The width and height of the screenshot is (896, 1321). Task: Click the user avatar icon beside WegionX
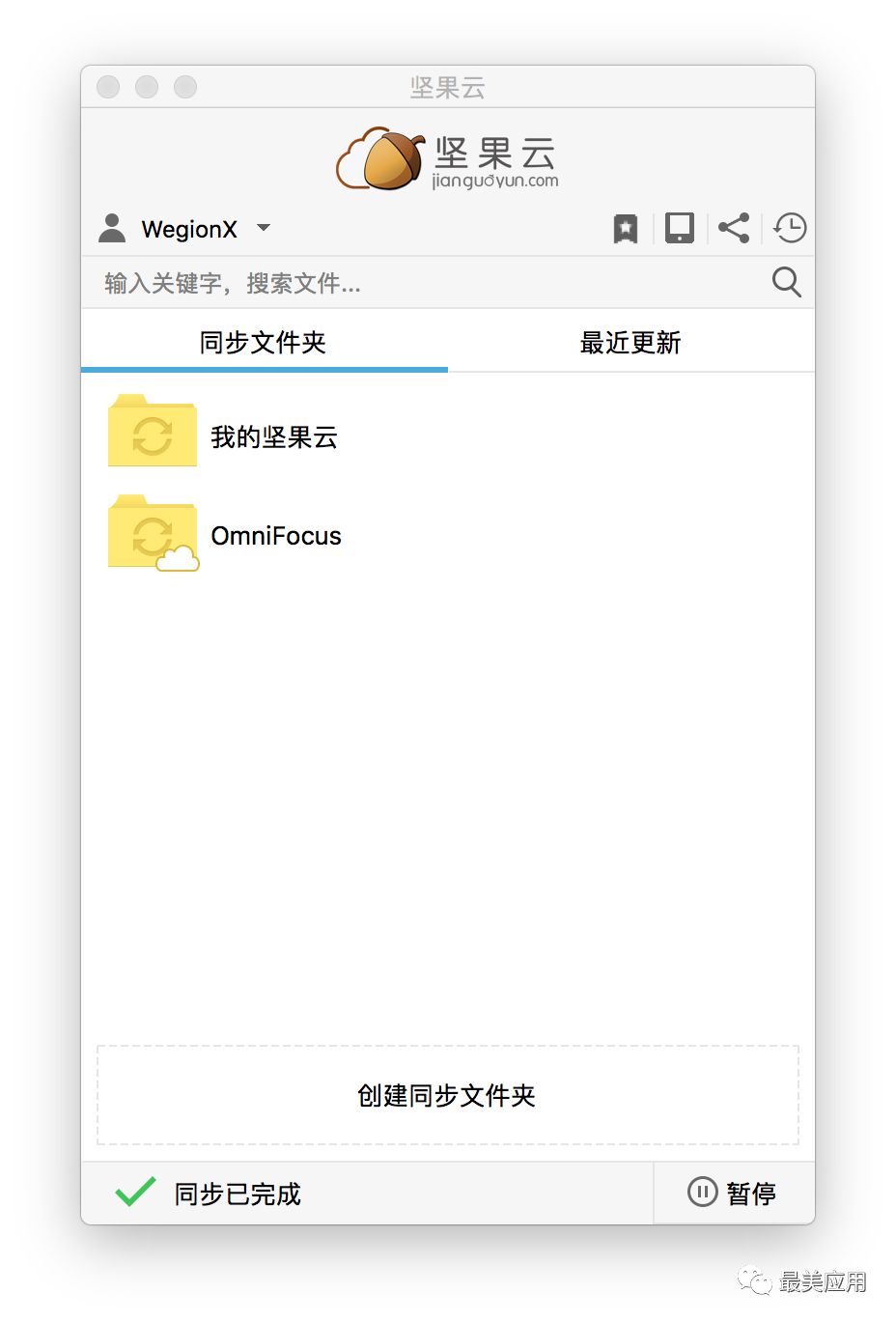pos(112,228)
